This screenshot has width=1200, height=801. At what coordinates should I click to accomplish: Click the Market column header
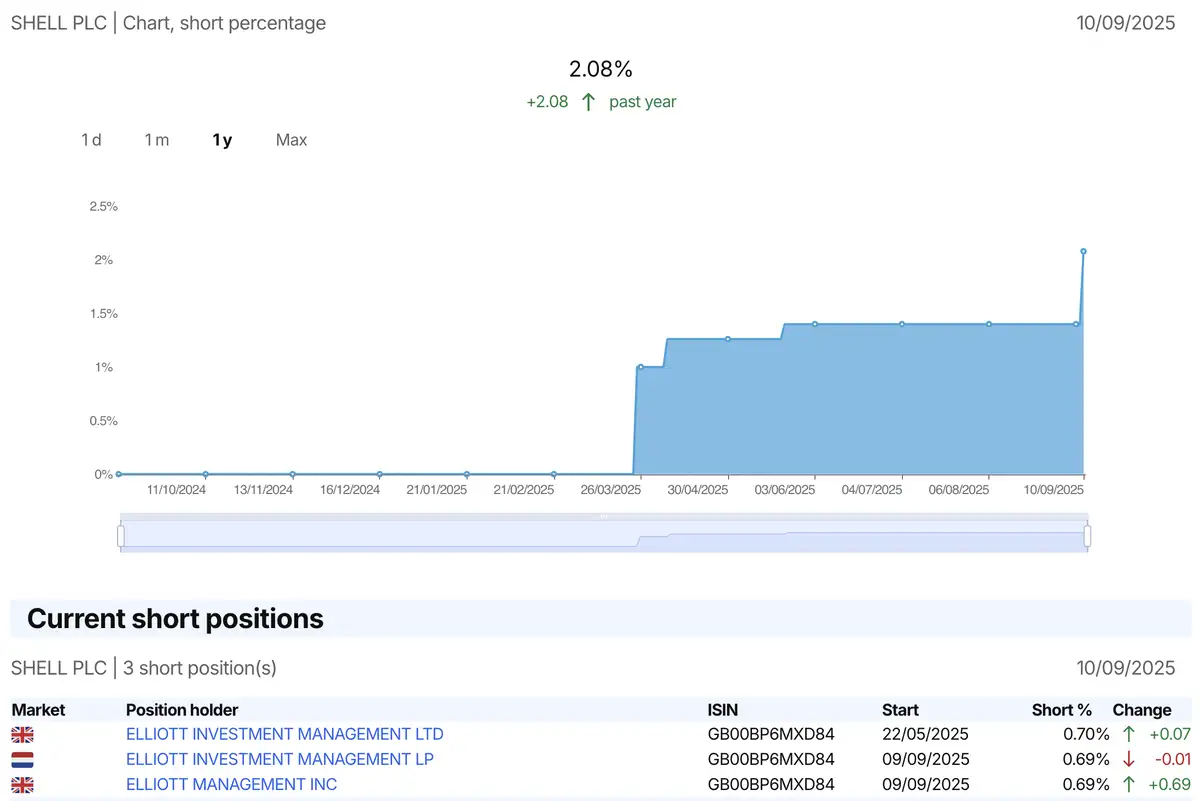point(38,710)
